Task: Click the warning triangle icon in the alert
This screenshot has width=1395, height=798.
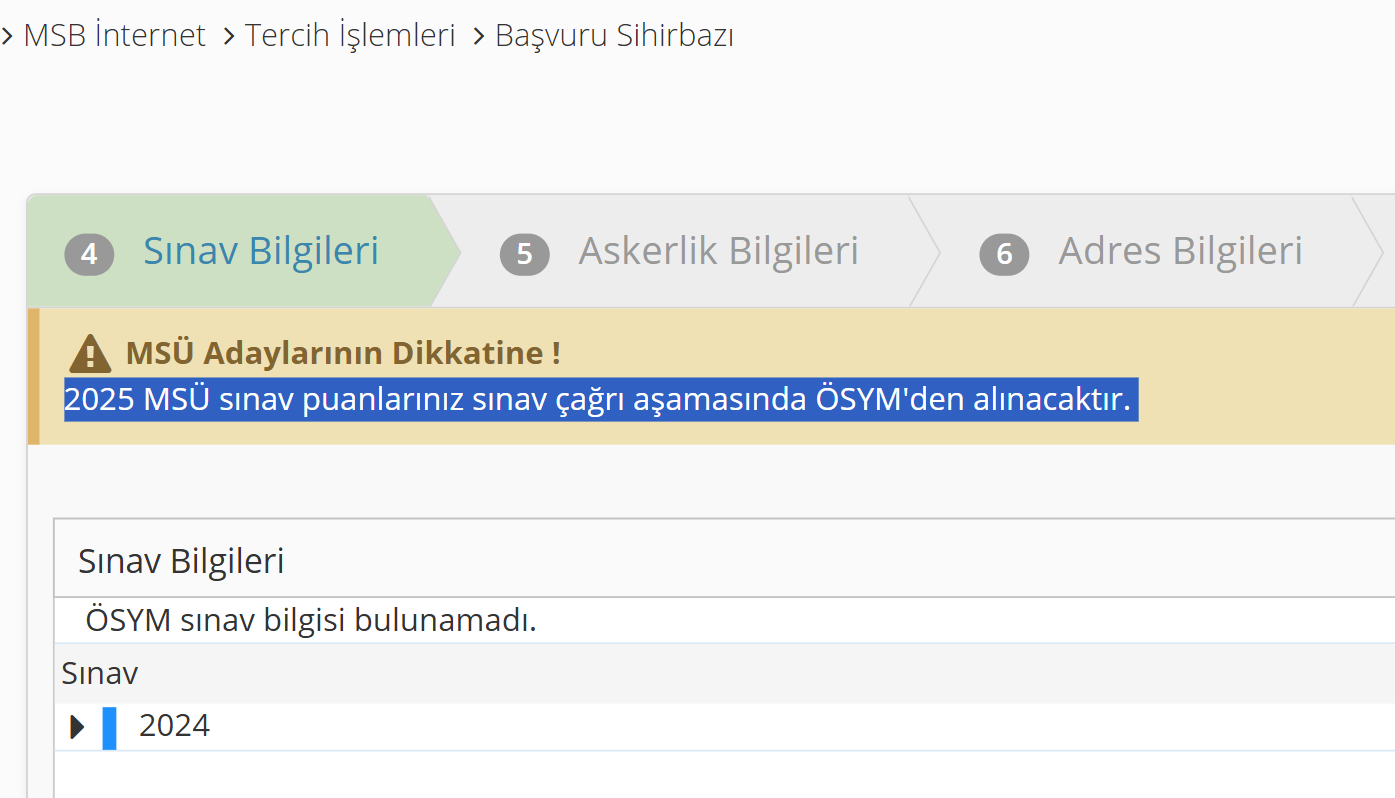Action: point(90,354)
